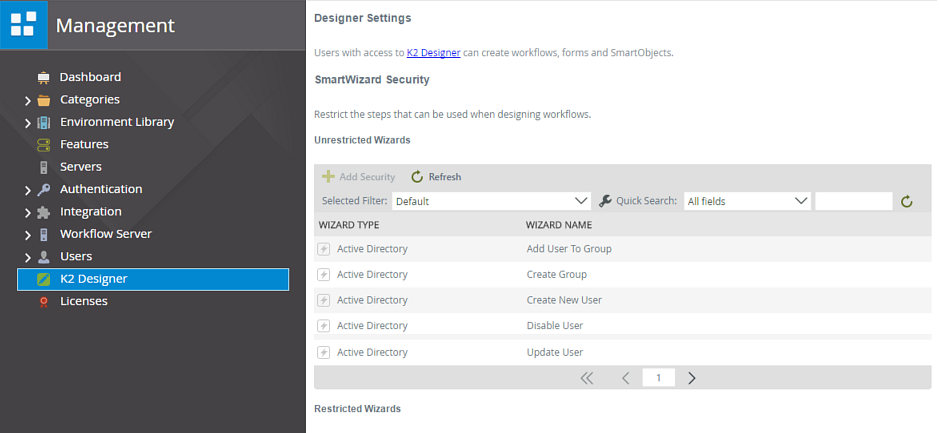Select Authentication in the navigation tree
The image size is (939, 433).
[100, 189]
